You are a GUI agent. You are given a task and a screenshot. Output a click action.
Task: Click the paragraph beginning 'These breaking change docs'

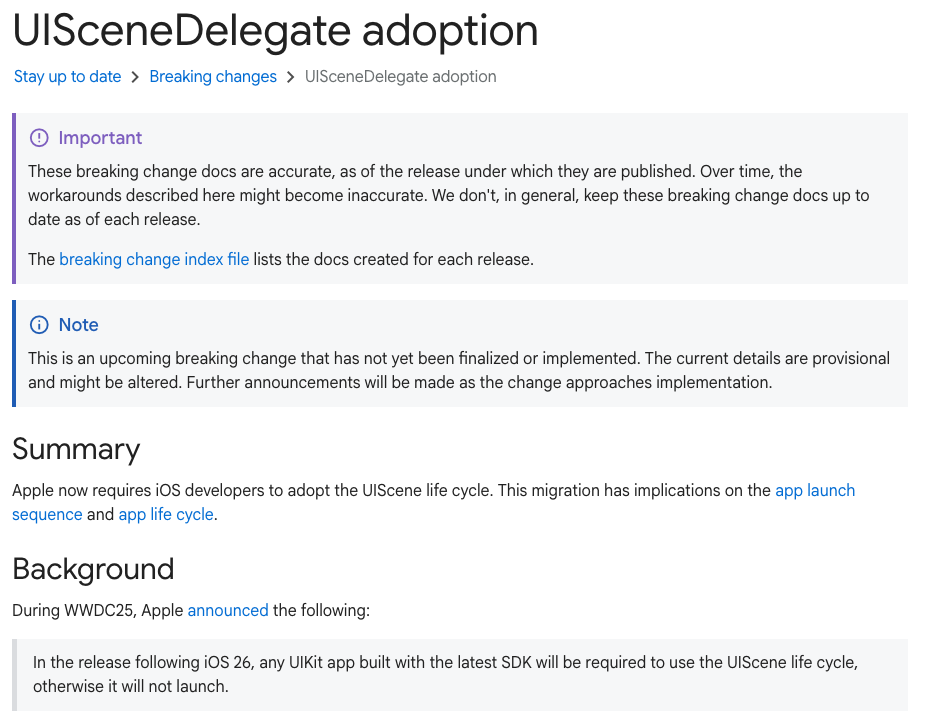[448, 195]
